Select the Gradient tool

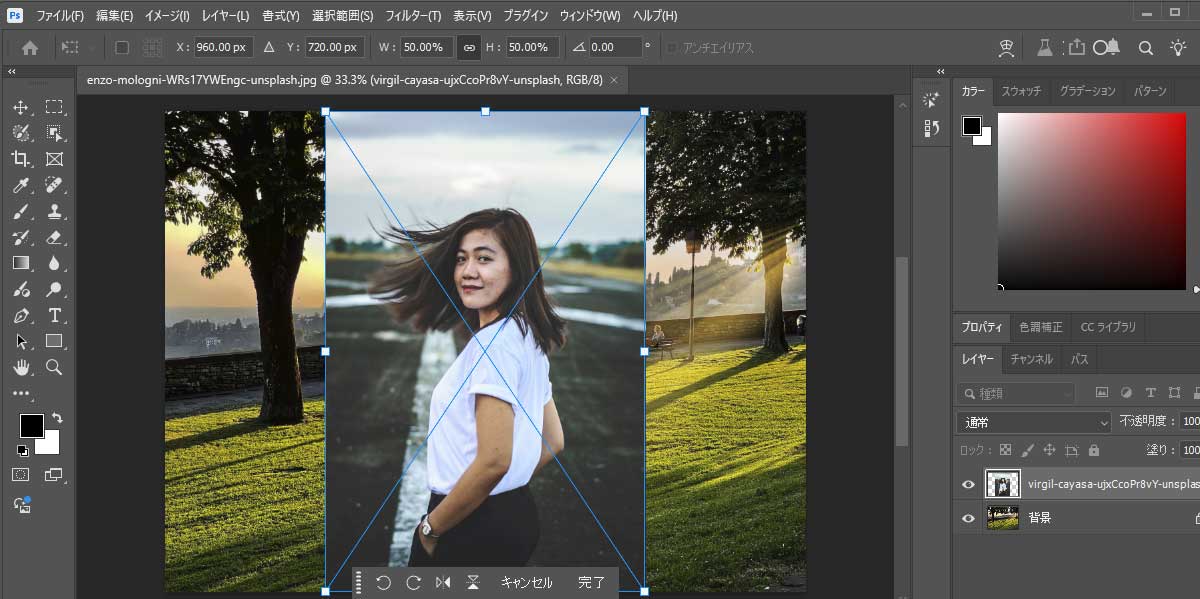click(20, 263)
